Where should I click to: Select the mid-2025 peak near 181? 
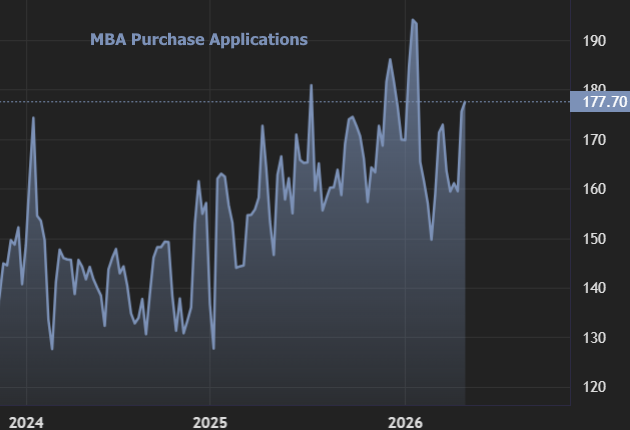[x=311, y=85]
